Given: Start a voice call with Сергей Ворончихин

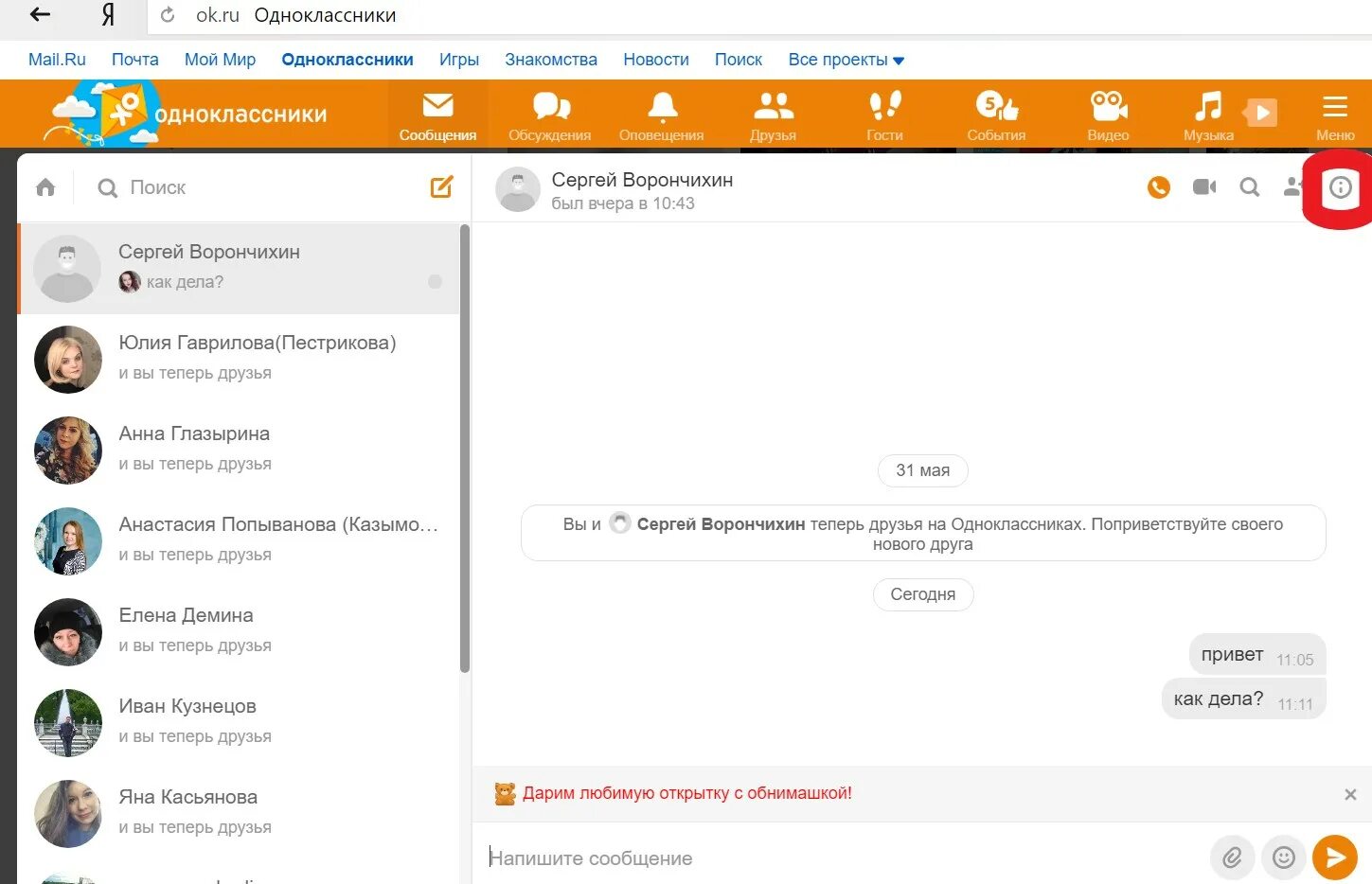Looking at the screenshot, I should (1159, 187).
